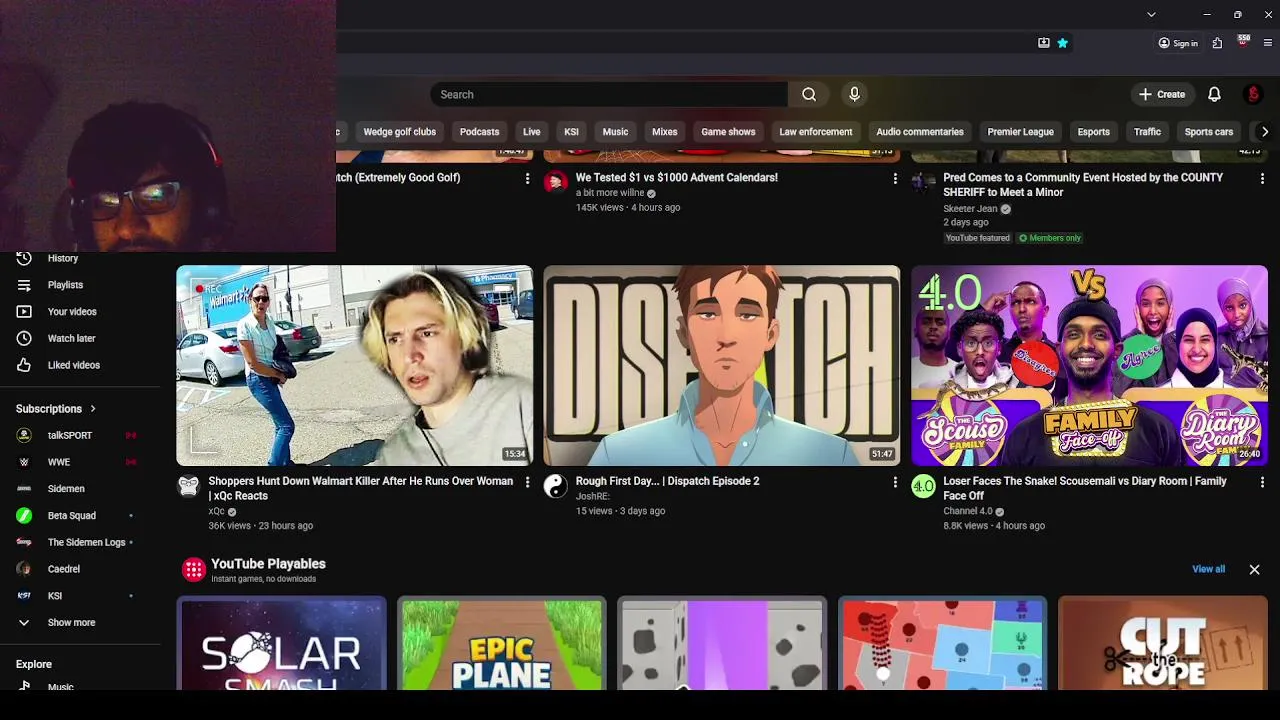Start voice search with microphone icon
Viewport: 1280px width, 720px height.
854,94
